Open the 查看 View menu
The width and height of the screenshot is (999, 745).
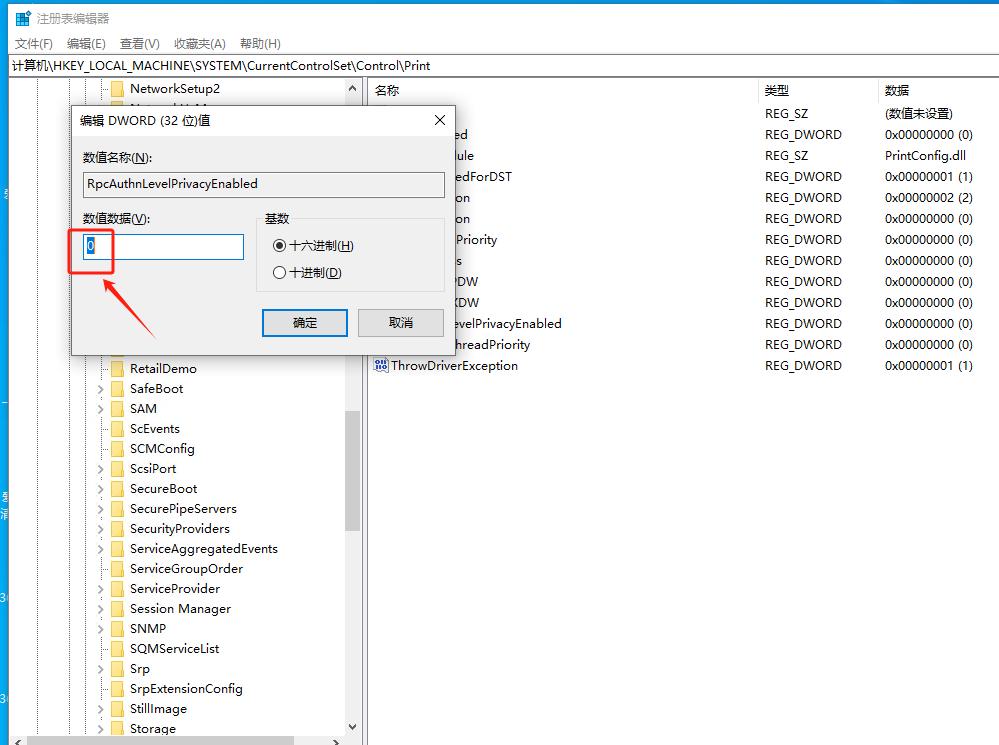[138, 43]
